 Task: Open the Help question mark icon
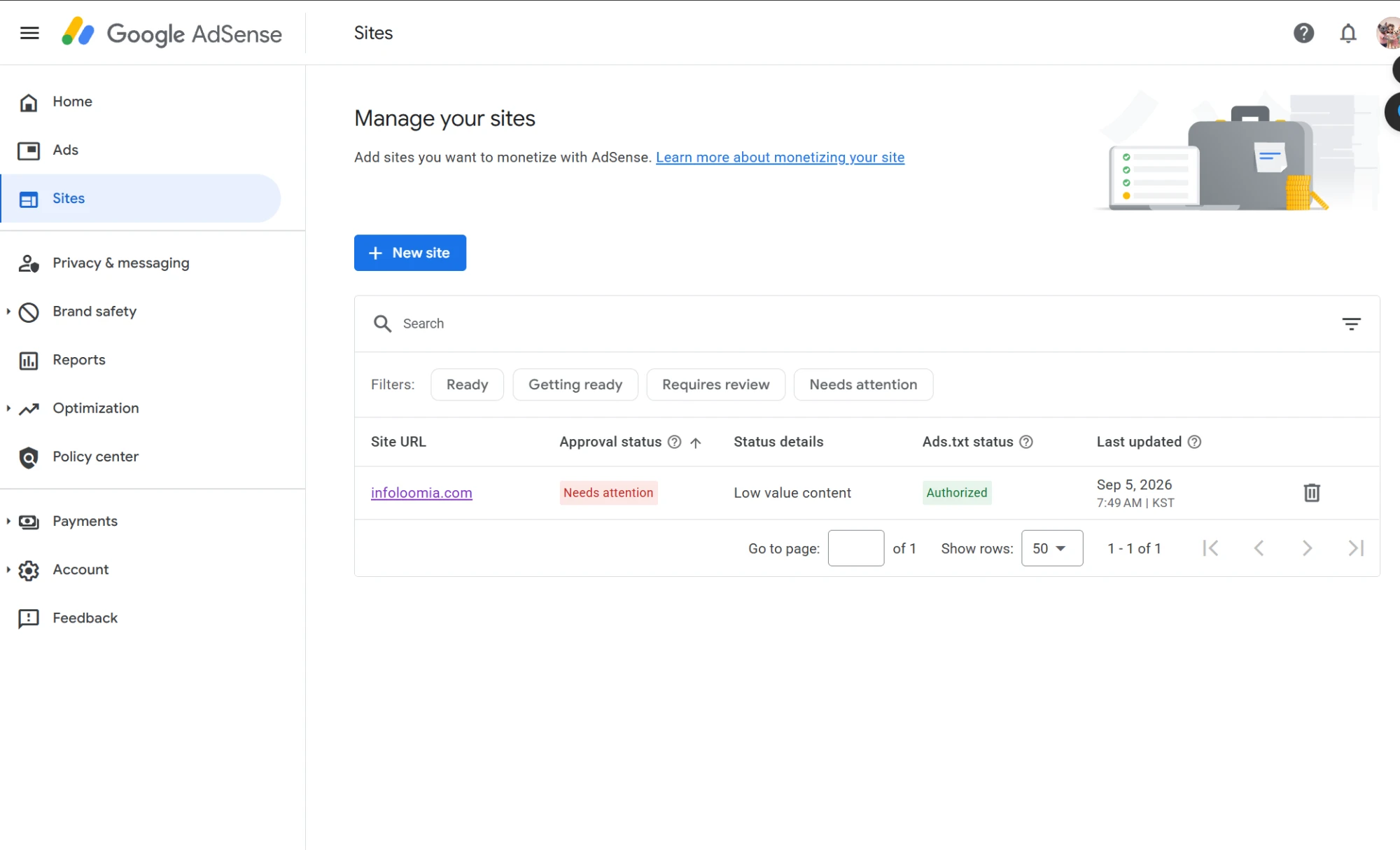[1303, 33]
